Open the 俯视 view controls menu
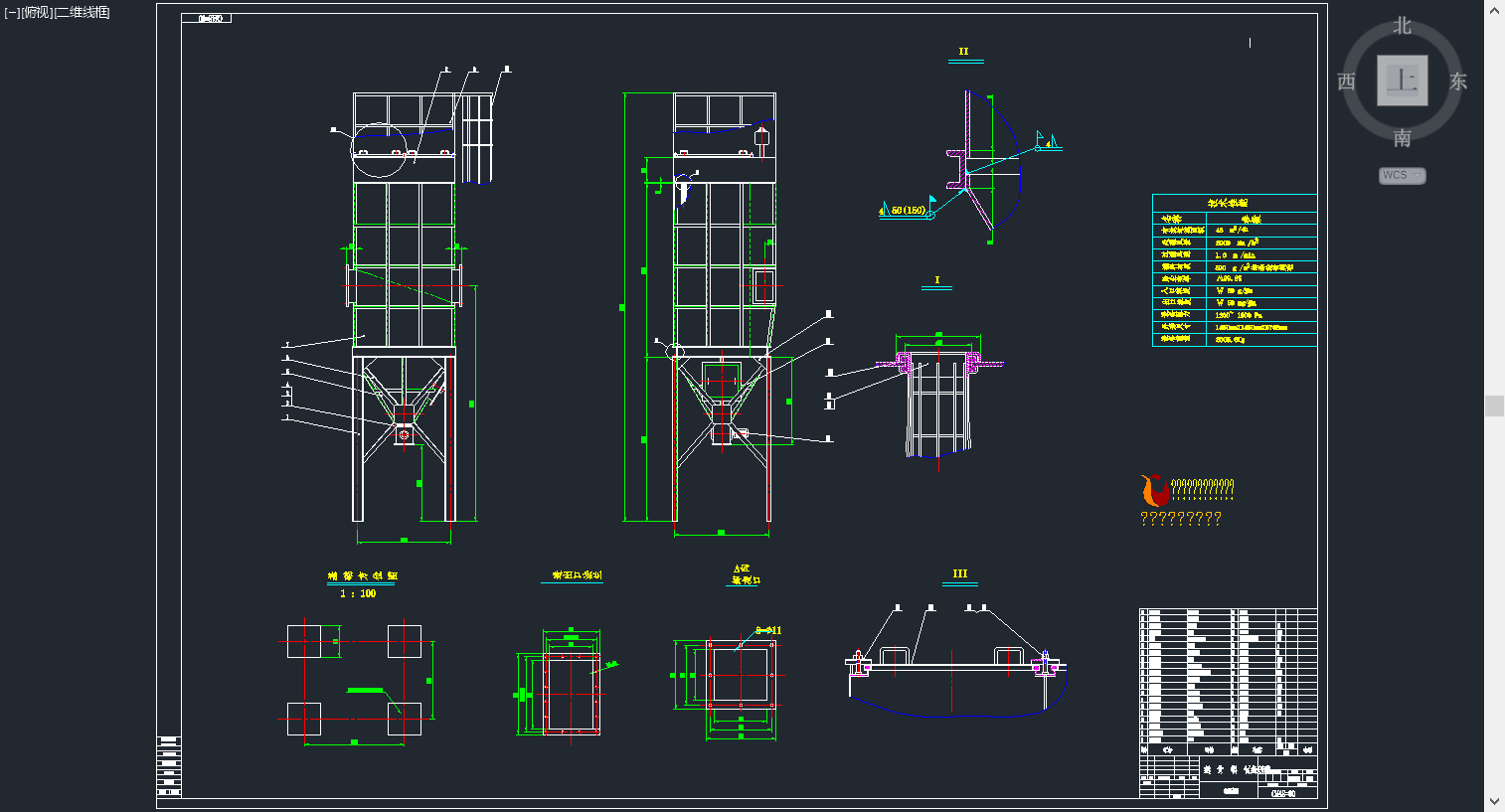This screenshot has height=812, width=1505. [37, 12]
